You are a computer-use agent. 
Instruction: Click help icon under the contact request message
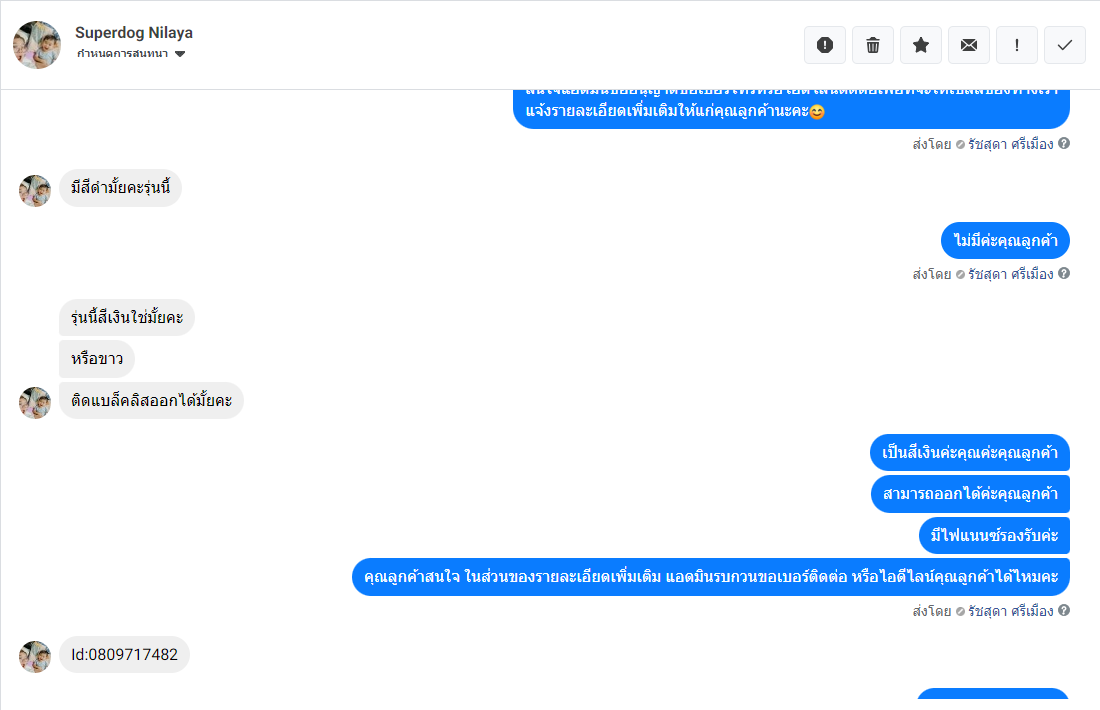[x=1064, y=610]
